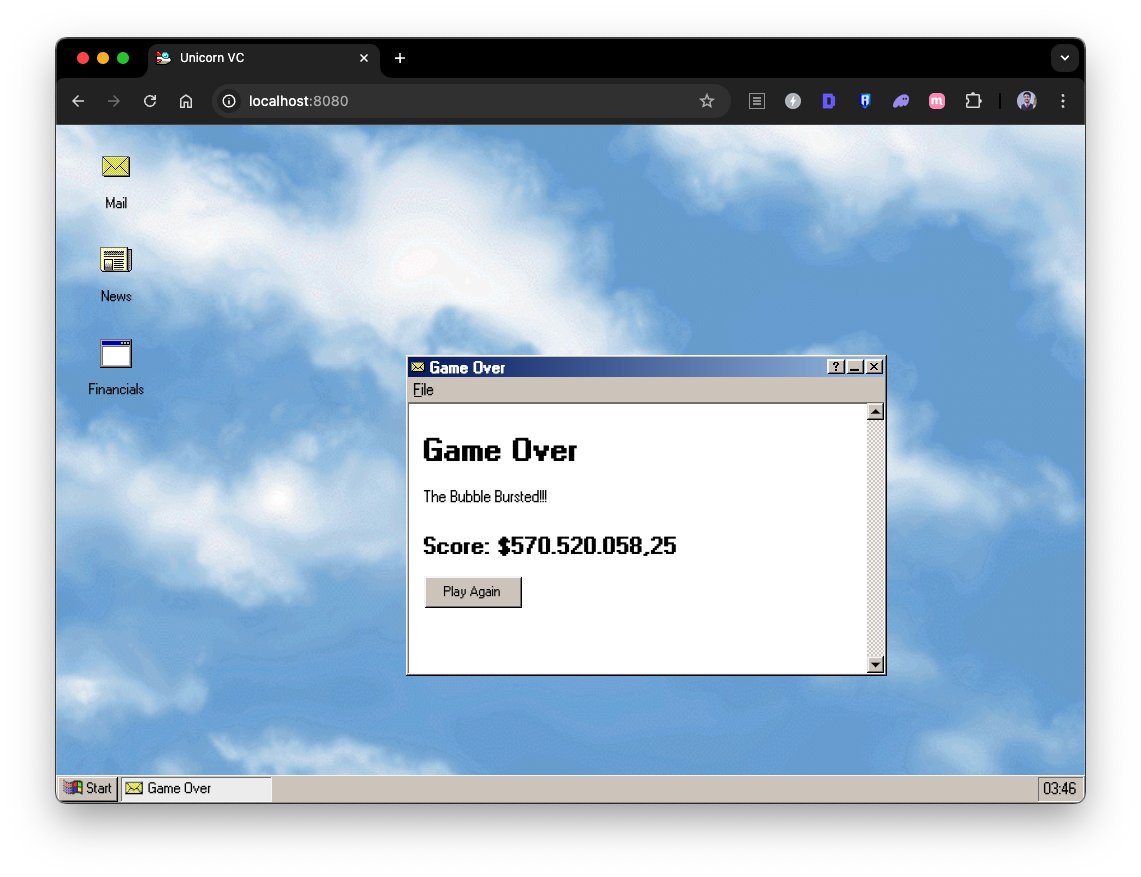Open the Chrome three-dot menu
Screen dimensions: 1141x877
tap(1063, 101)
